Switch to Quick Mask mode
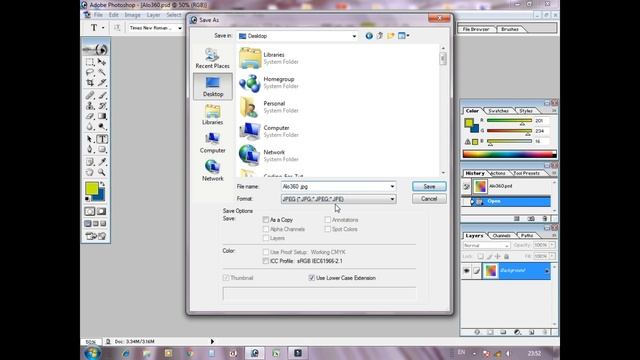The width and height of the screenshot is (640, 360). 101,211
